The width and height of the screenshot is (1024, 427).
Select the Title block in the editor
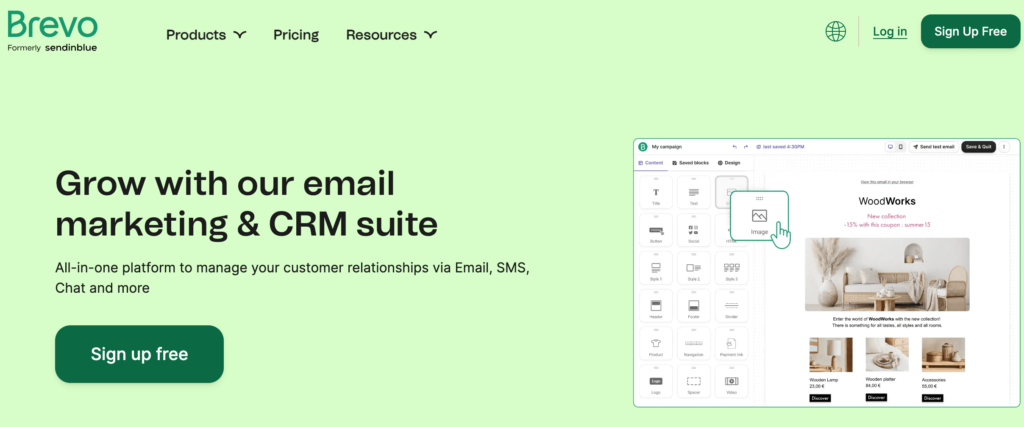656,194
